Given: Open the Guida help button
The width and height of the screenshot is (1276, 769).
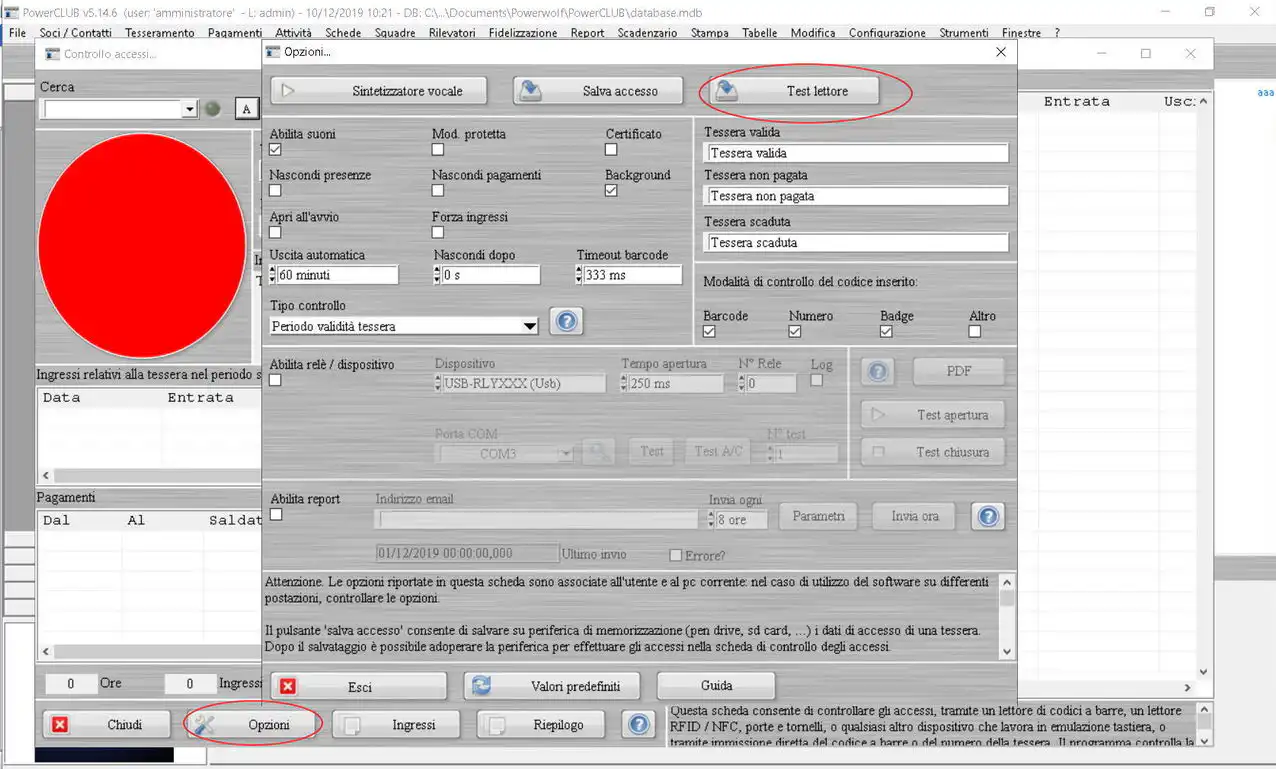Looking at the screenshot, I should 716,686.
